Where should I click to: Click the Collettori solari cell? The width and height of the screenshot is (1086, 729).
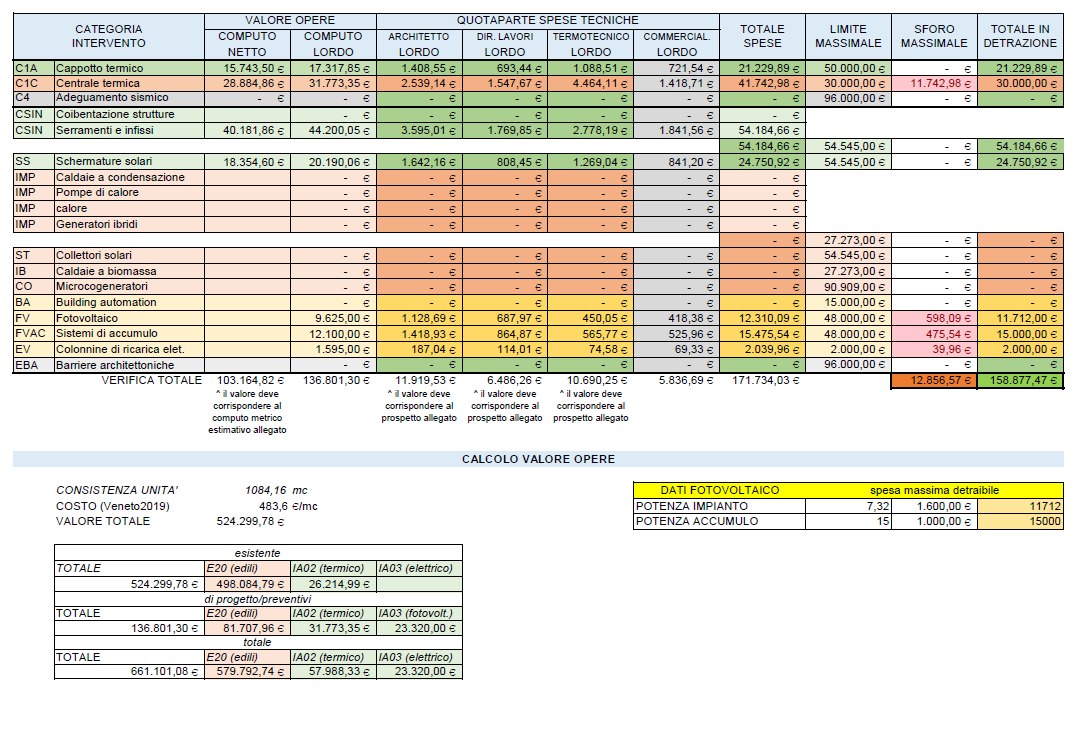(130, 256)
